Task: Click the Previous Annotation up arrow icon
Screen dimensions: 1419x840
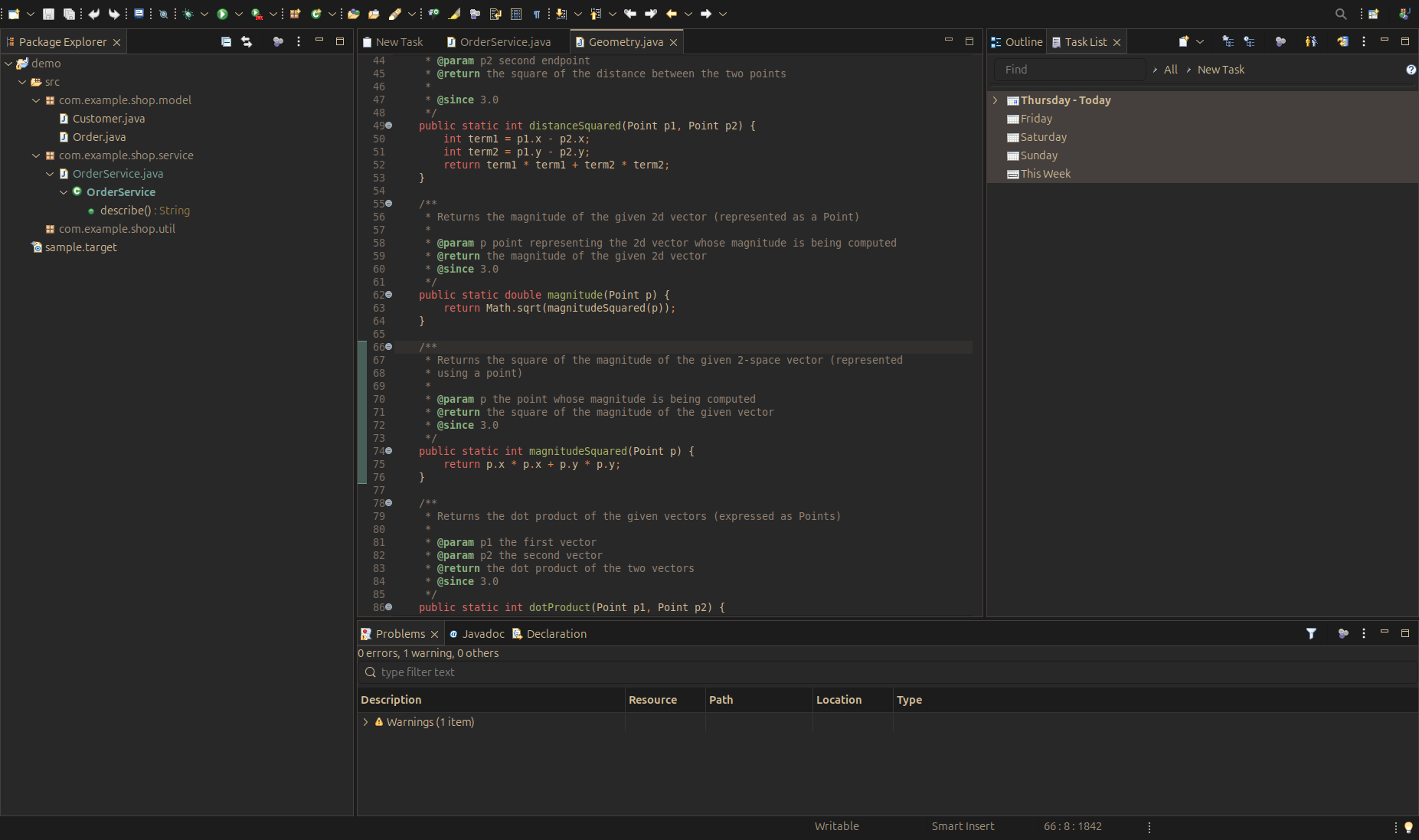Action: tap(596, 14)
